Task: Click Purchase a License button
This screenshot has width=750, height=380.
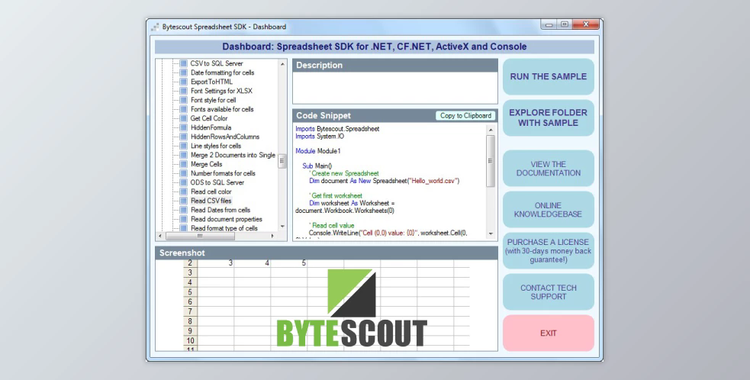Action: [548, 251]
